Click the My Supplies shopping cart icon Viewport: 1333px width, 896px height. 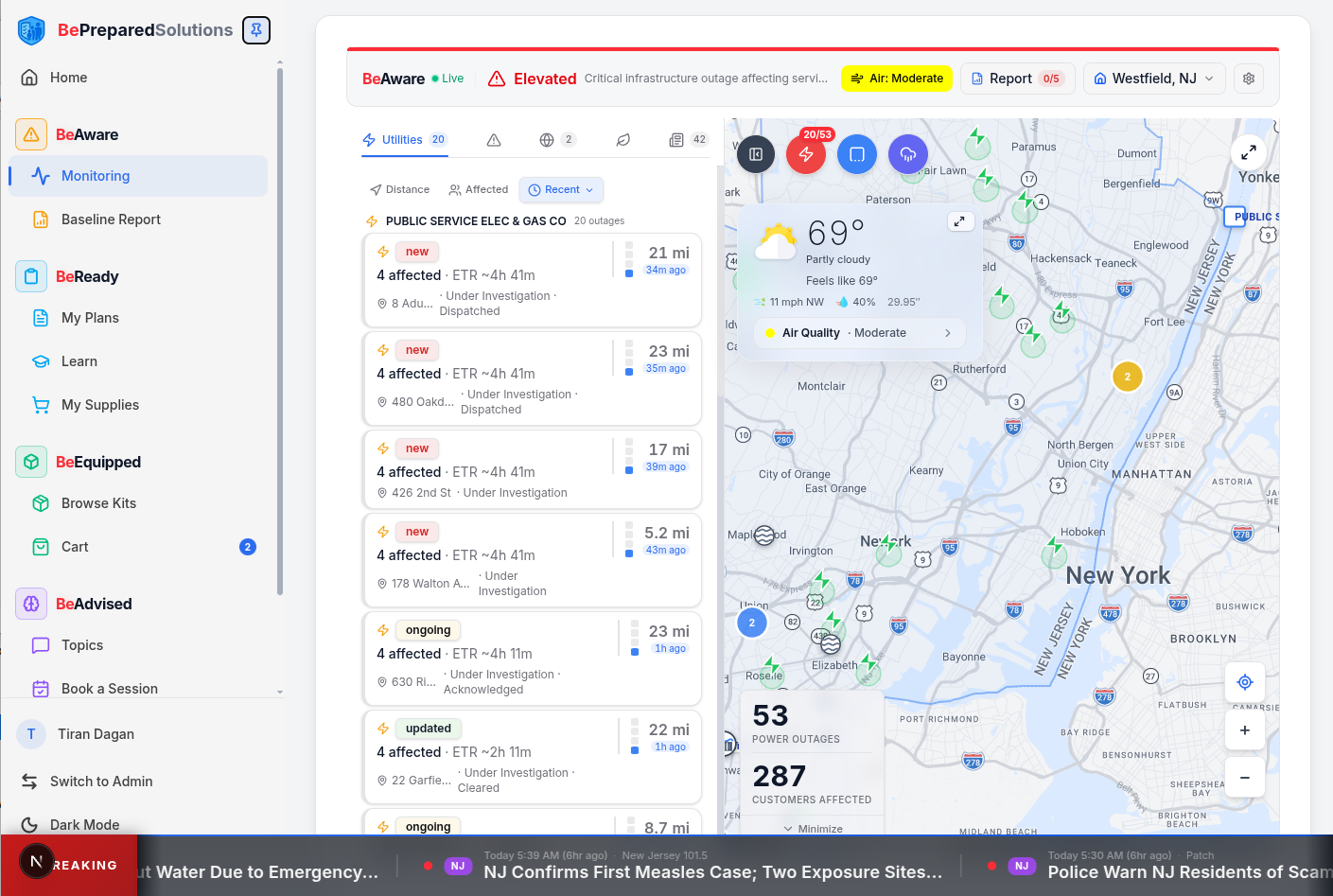click(x=41, y=405)
